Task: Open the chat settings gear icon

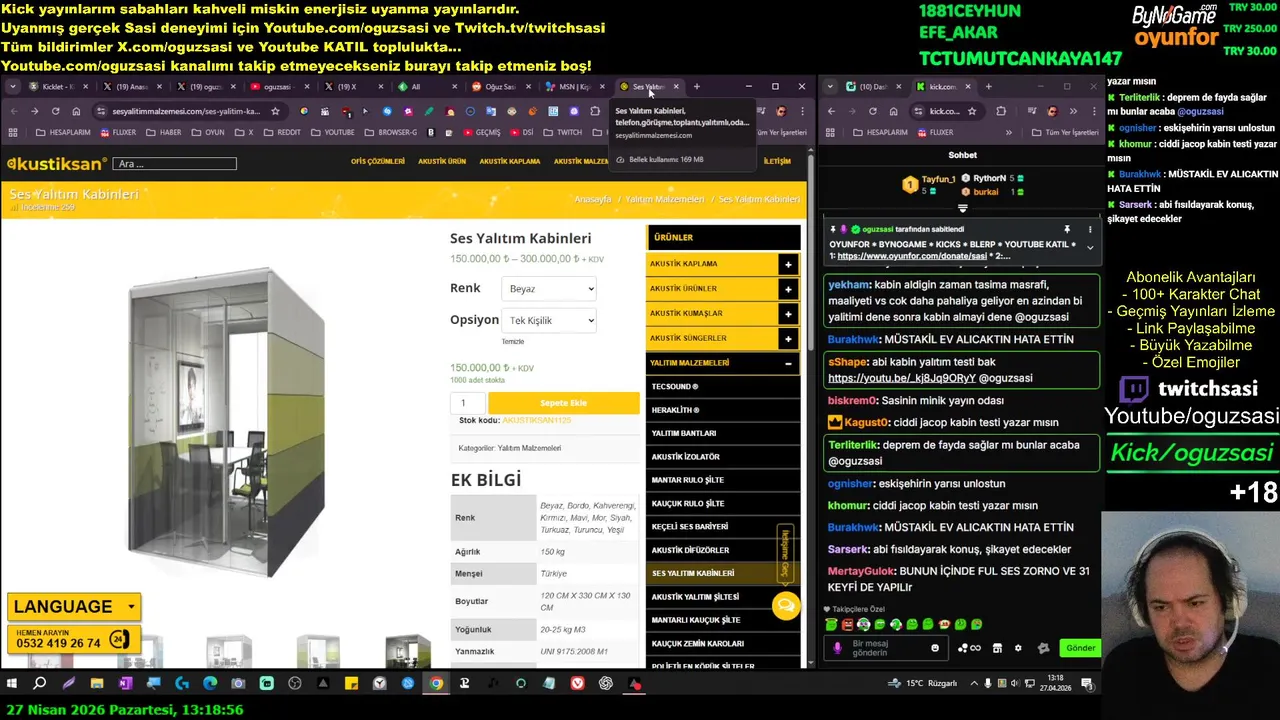Action: [x=1018, y=648]
